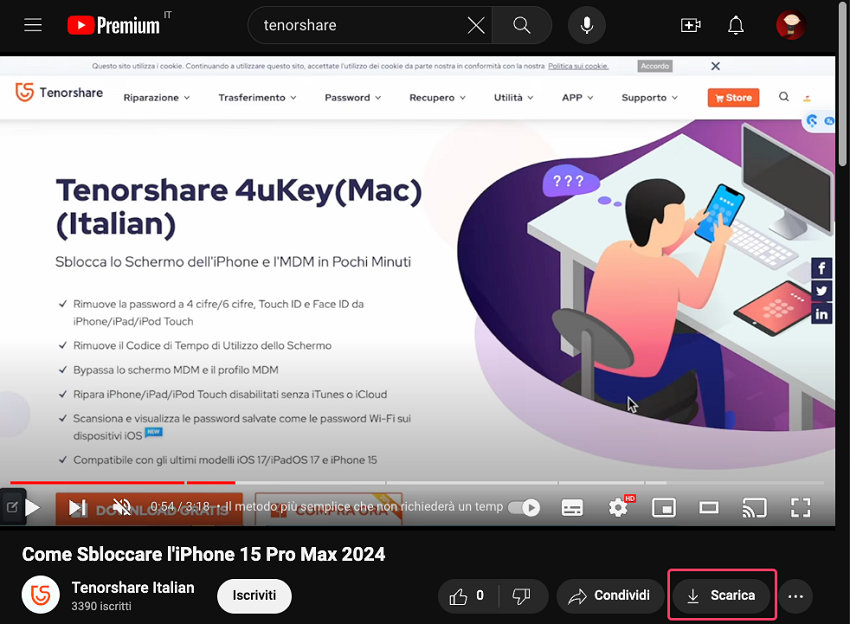Run search with the magnifier button

(x=521, y=25)
